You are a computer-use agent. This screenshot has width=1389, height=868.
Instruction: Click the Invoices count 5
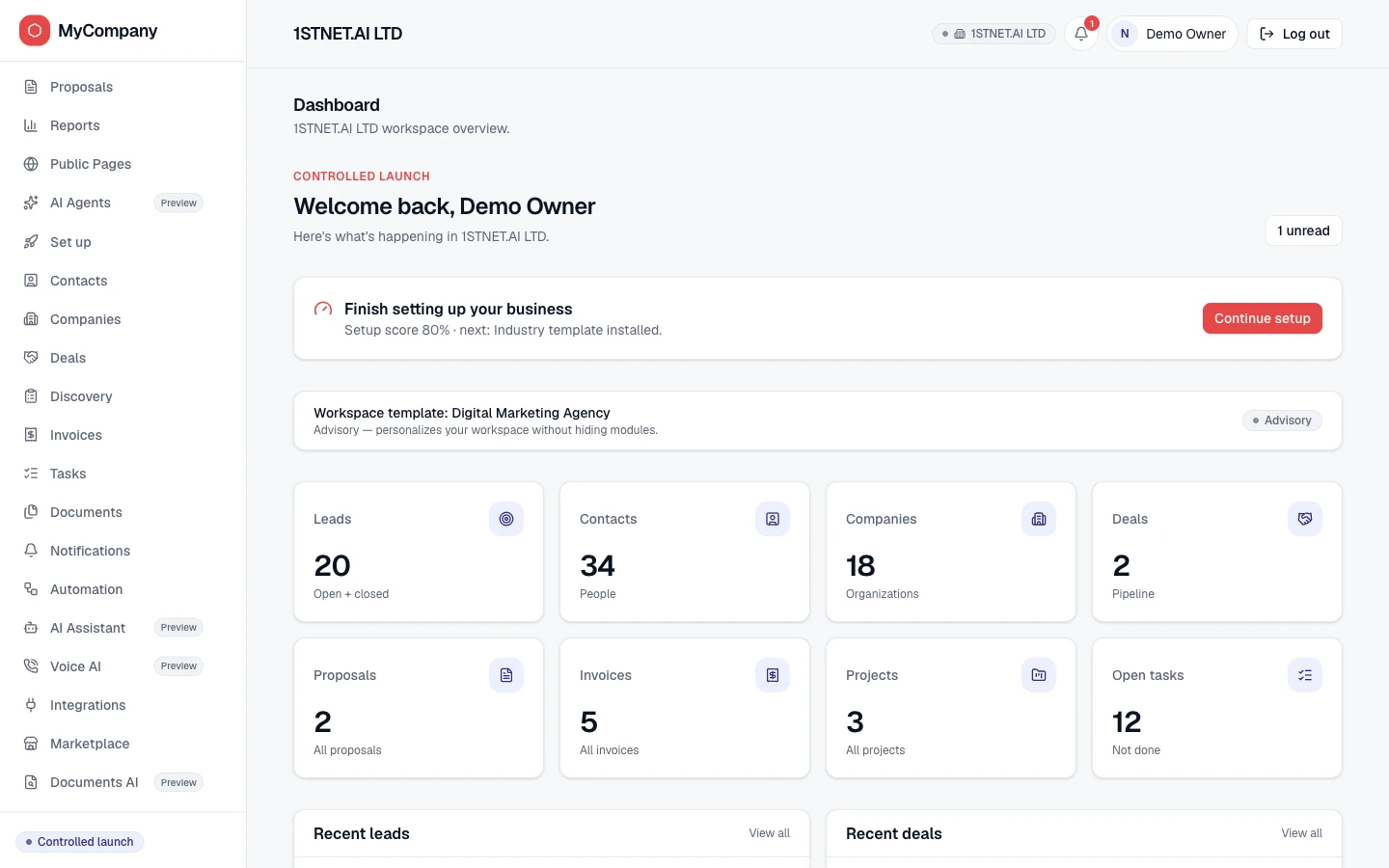pos(589,721)
